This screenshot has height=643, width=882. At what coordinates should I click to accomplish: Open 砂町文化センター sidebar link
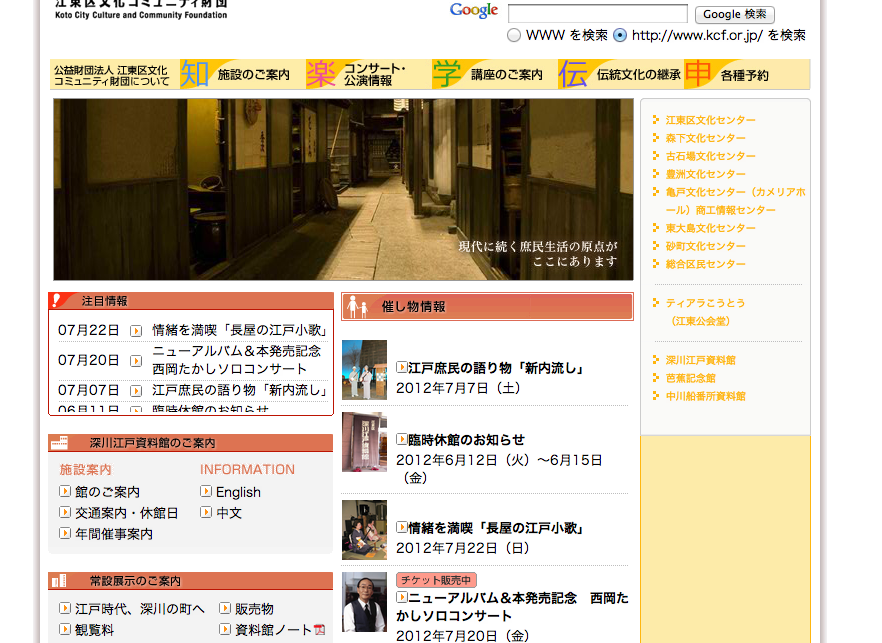click(705, 246)
